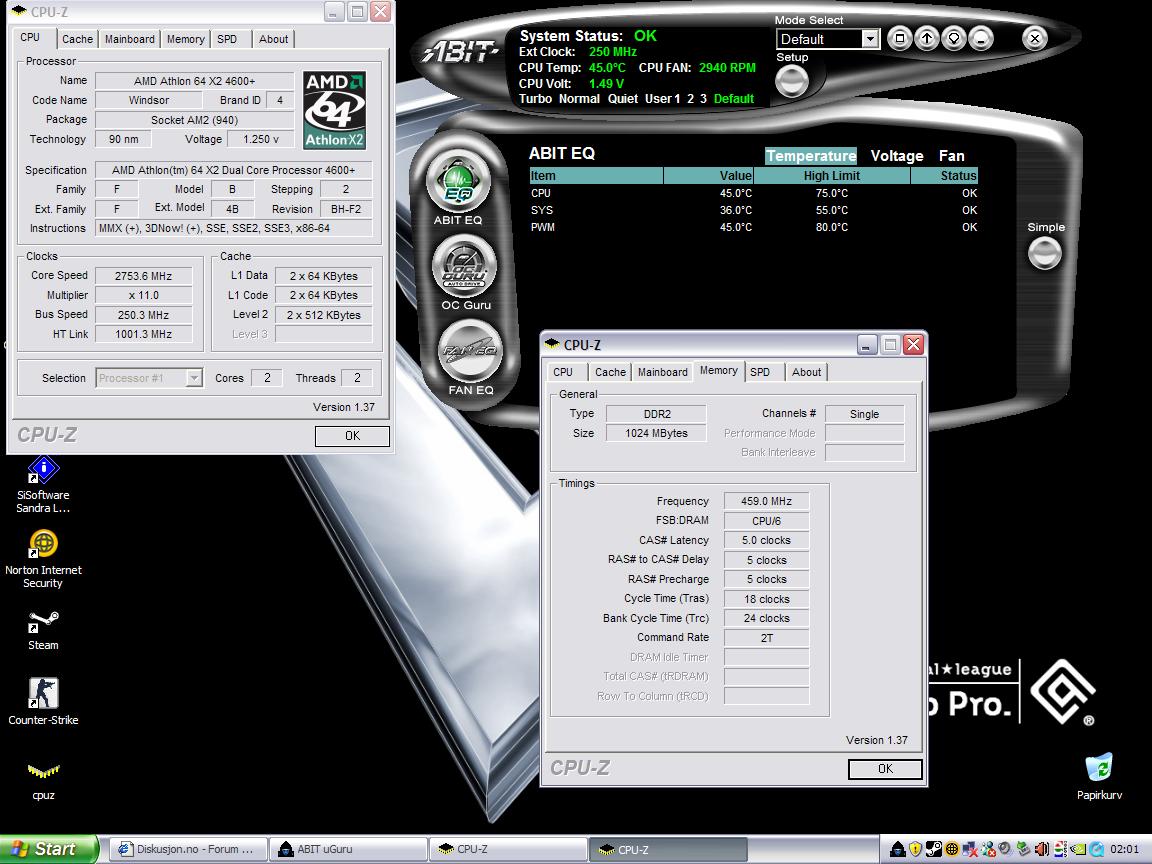Open the Mainboard tab in memory CPU-Z window
1152x864 pixels.
click(663, 372)
